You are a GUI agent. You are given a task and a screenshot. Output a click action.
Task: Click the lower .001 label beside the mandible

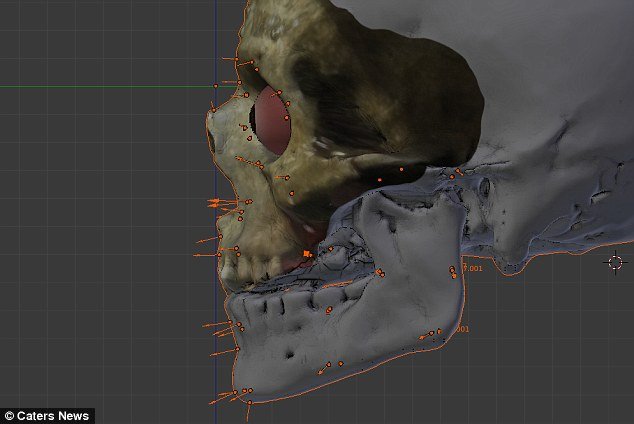coord(462,329)
